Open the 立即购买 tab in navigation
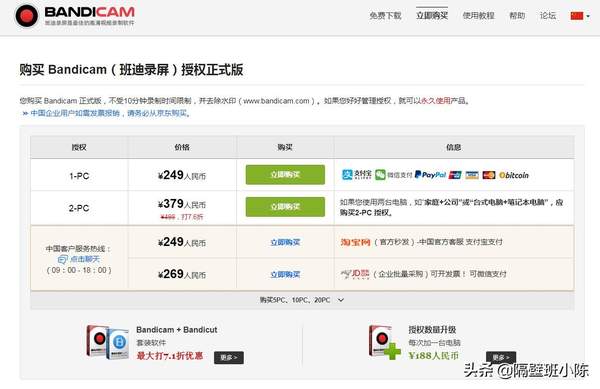Screen dimensions: 600x389 point(432,16)
